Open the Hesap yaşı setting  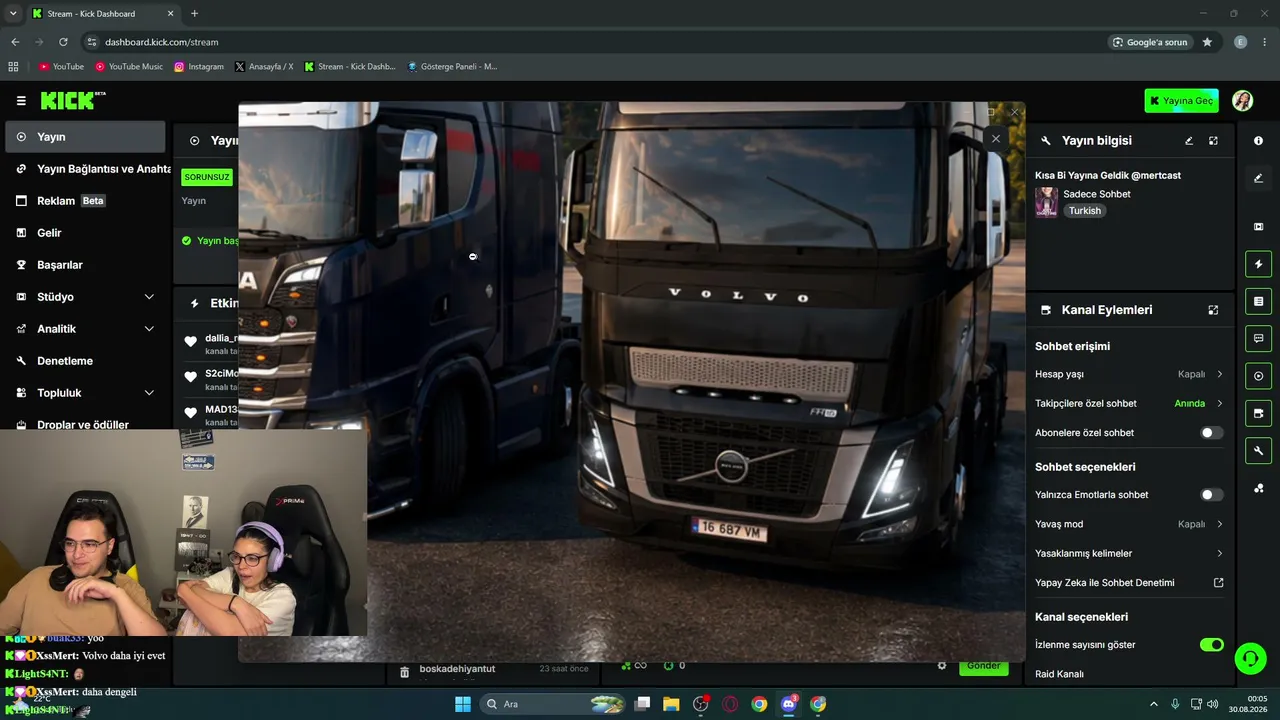tap(1129, 374)
